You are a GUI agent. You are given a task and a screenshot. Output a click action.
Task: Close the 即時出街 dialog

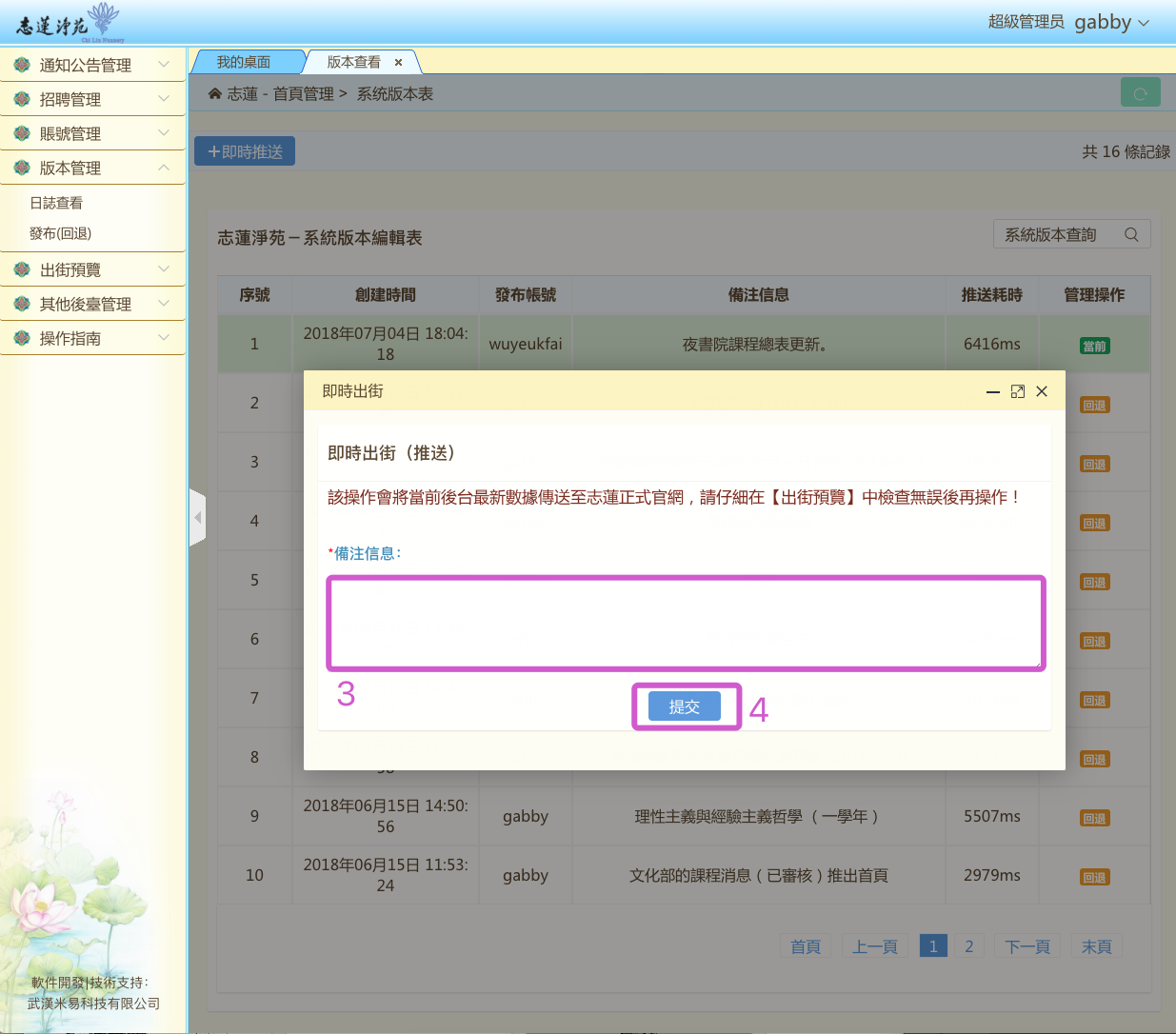pos(1042,391)
